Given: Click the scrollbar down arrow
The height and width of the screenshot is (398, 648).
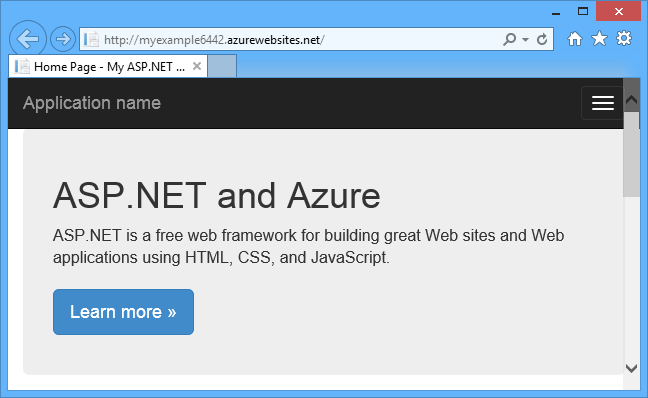Looking at the screenshot, I should (x=631, y=368).
